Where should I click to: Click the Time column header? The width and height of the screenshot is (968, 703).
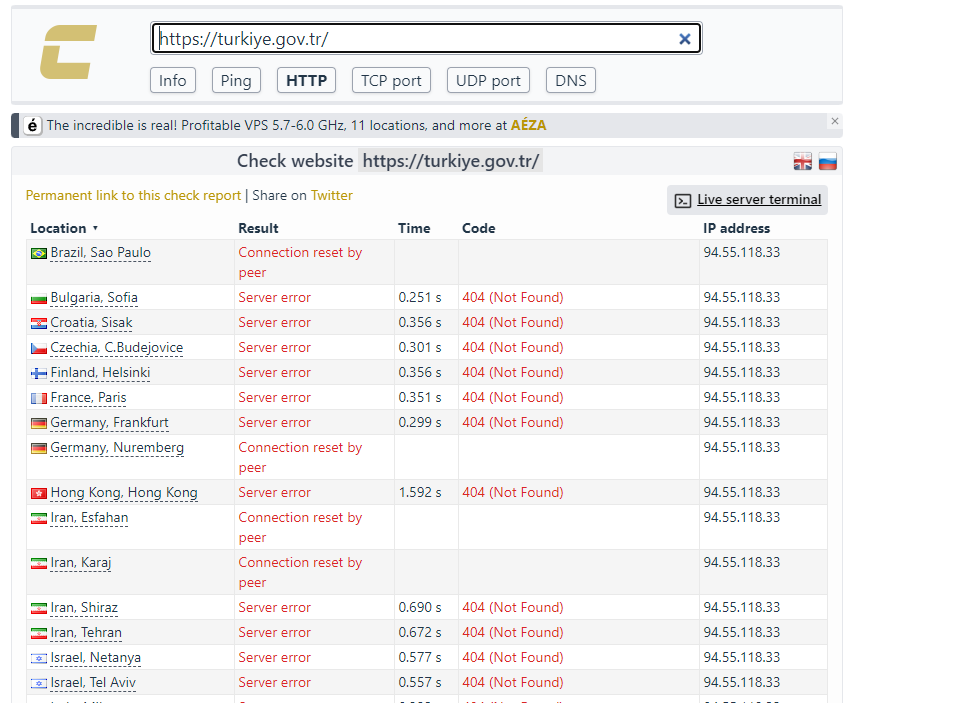click(414, 228)
